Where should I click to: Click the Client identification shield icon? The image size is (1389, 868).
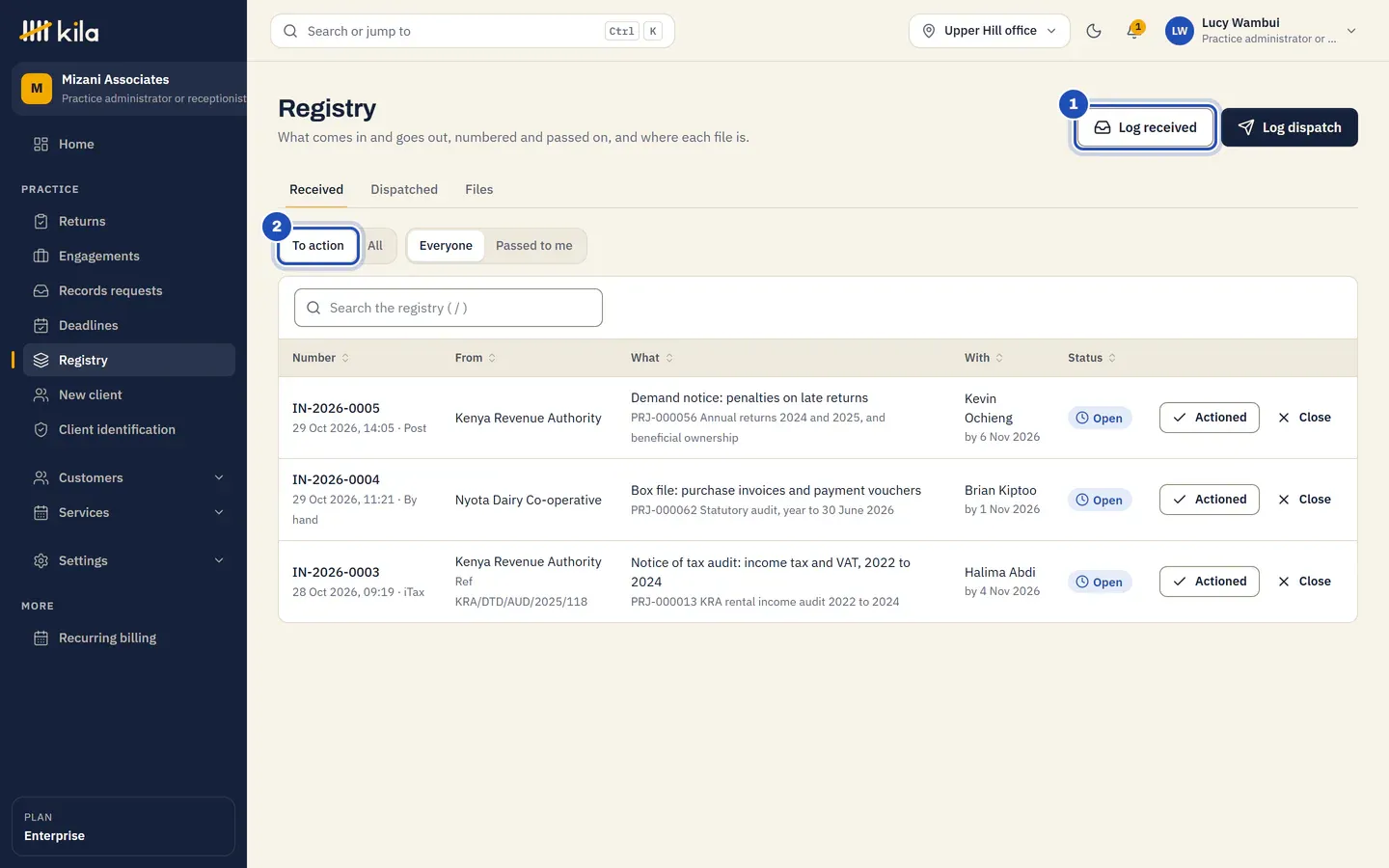[x=41, y=429]
